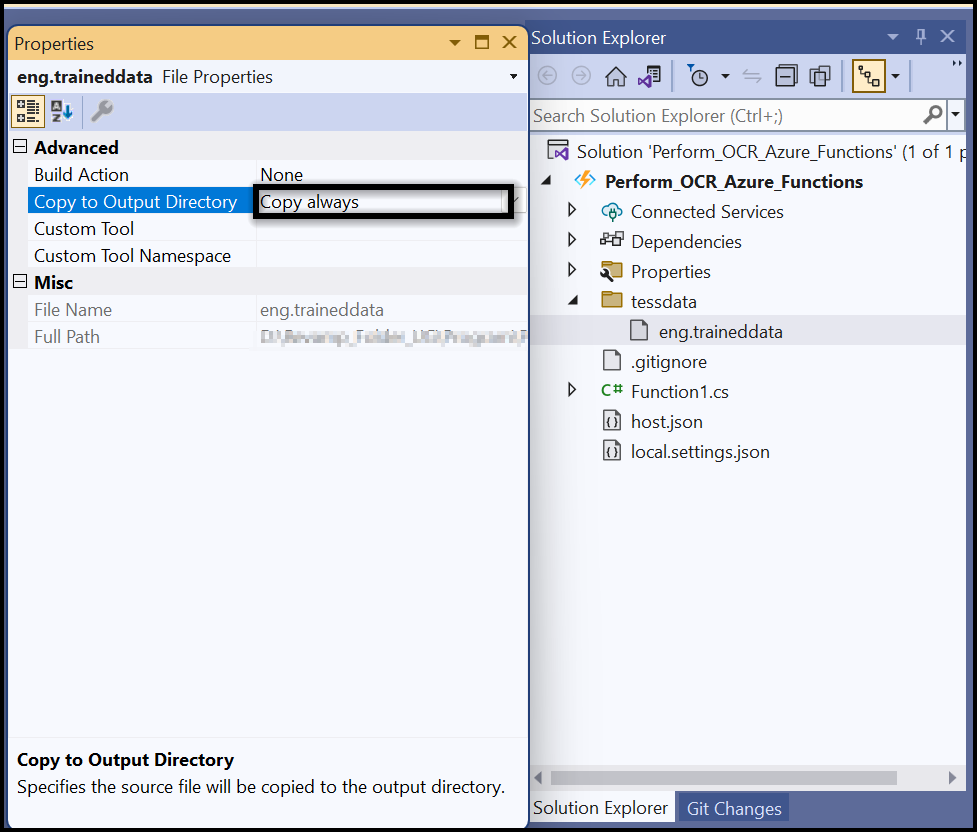Collapse all nodes using the Collapse All icon

pos(785,75)
